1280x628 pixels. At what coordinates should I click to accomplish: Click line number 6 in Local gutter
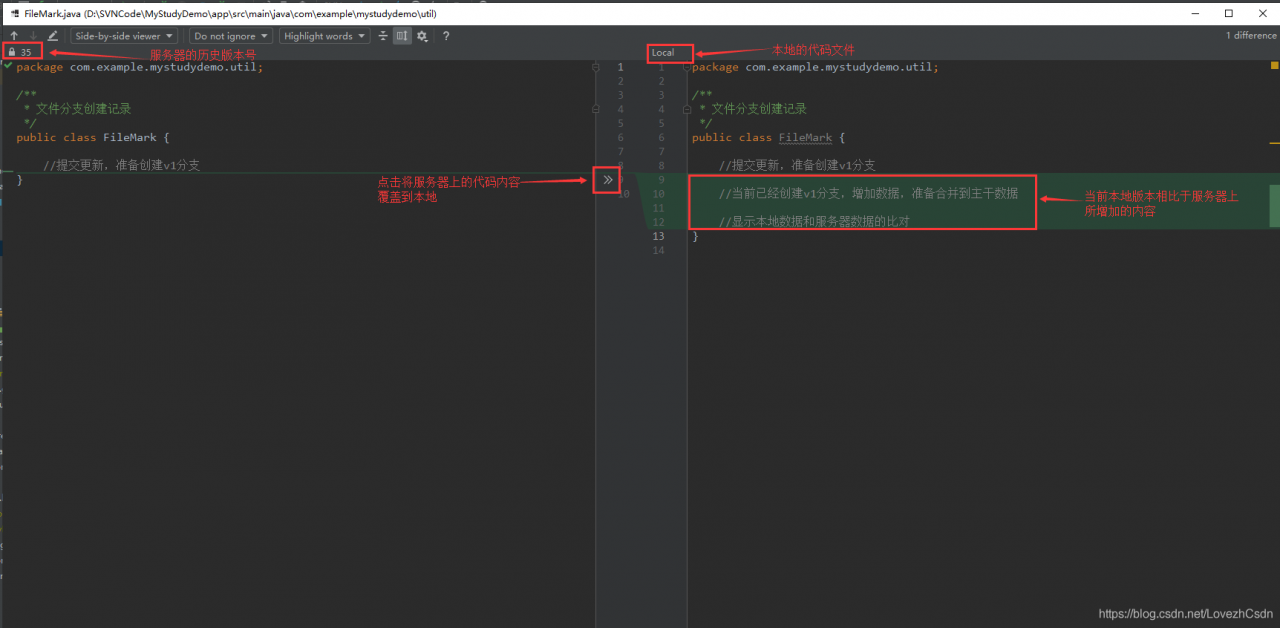pos(660,138)
